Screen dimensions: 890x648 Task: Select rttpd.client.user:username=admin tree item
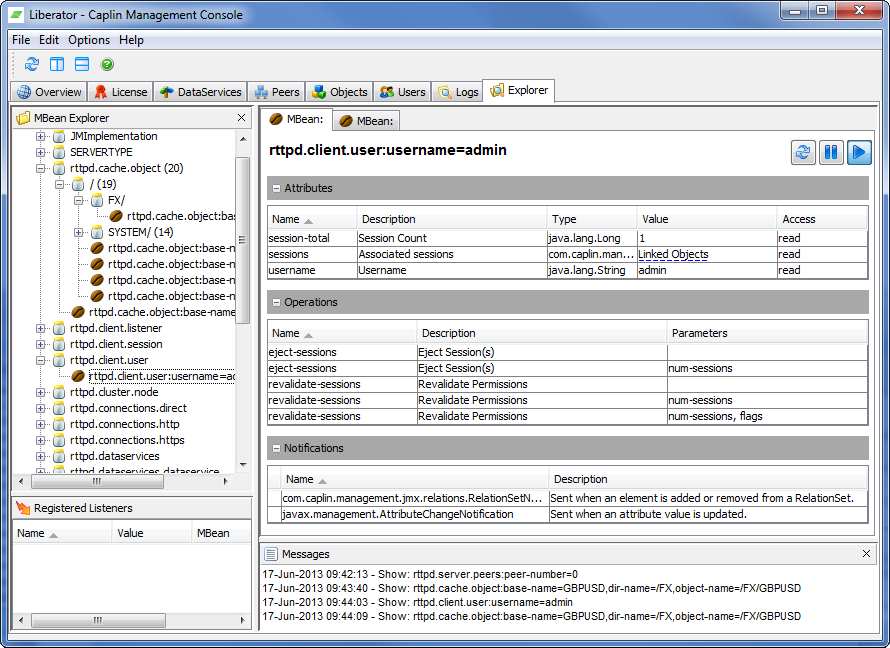point(161,376)
